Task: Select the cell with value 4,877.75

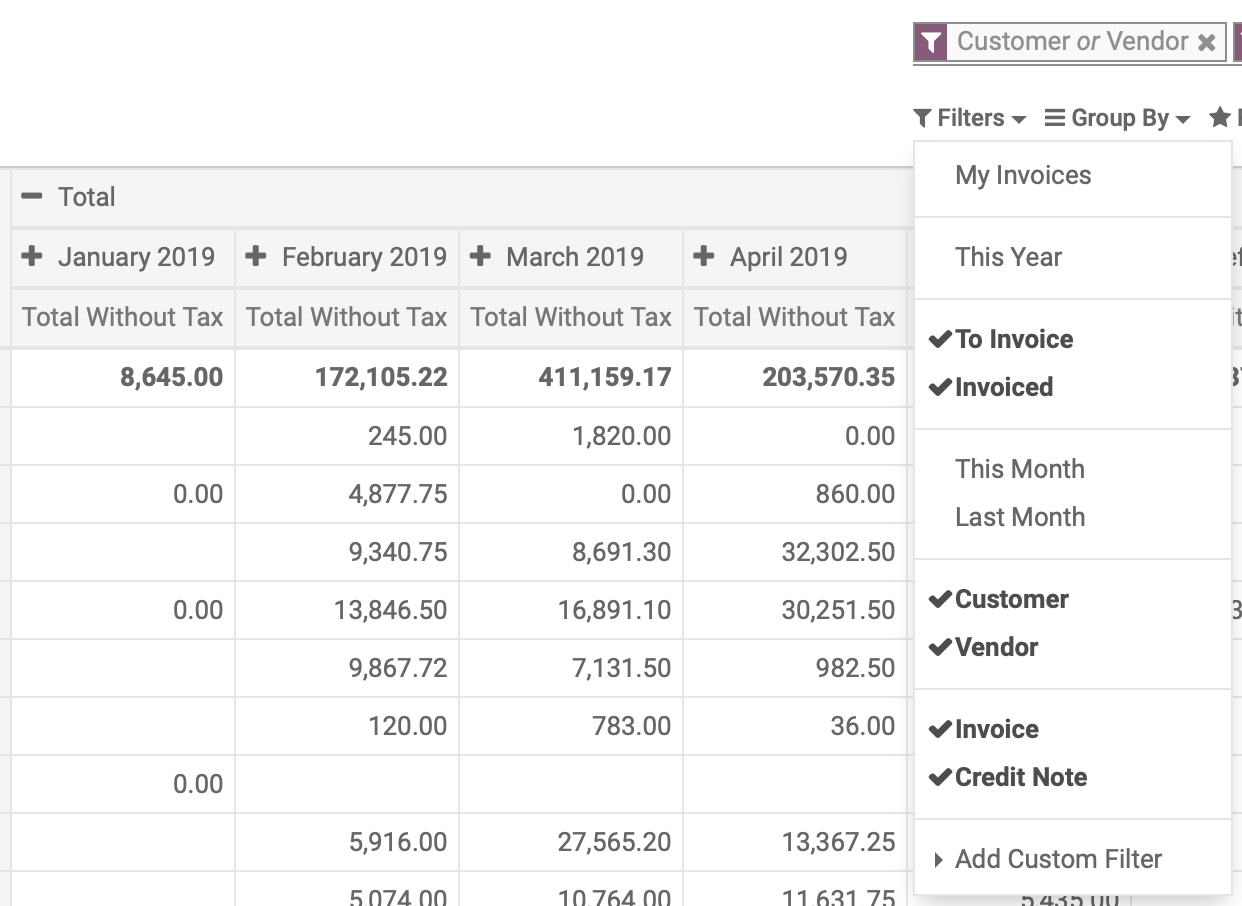Action: (347, 494)
